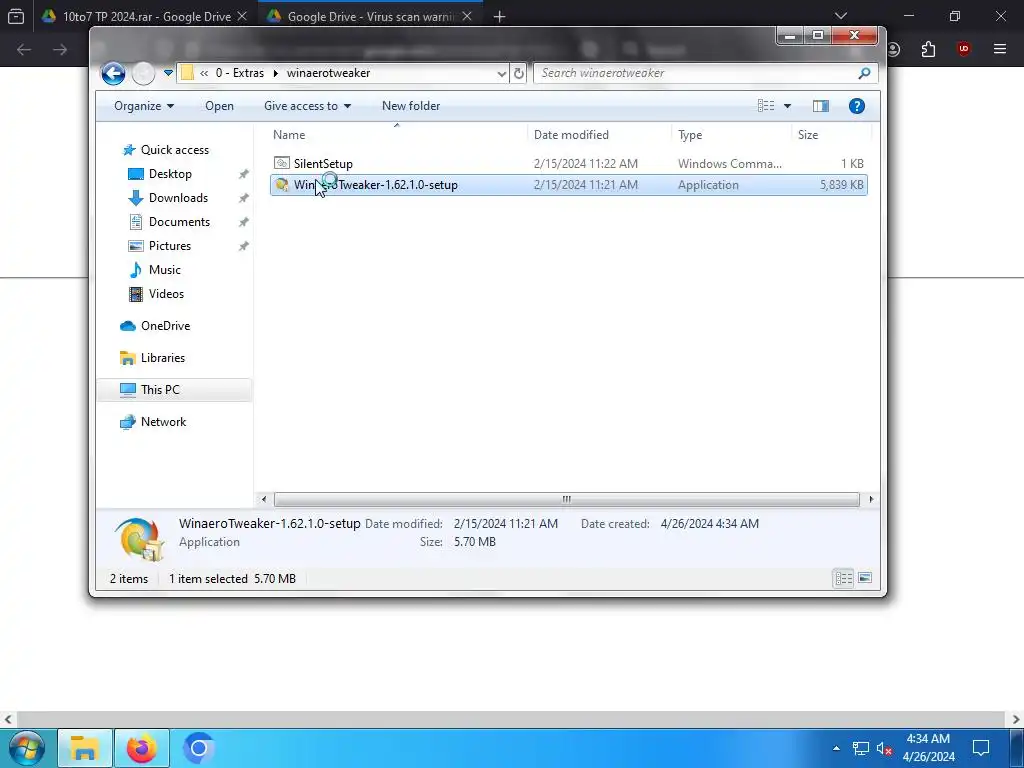Create a New folder

pyautogui.click(x=411, y=106)
